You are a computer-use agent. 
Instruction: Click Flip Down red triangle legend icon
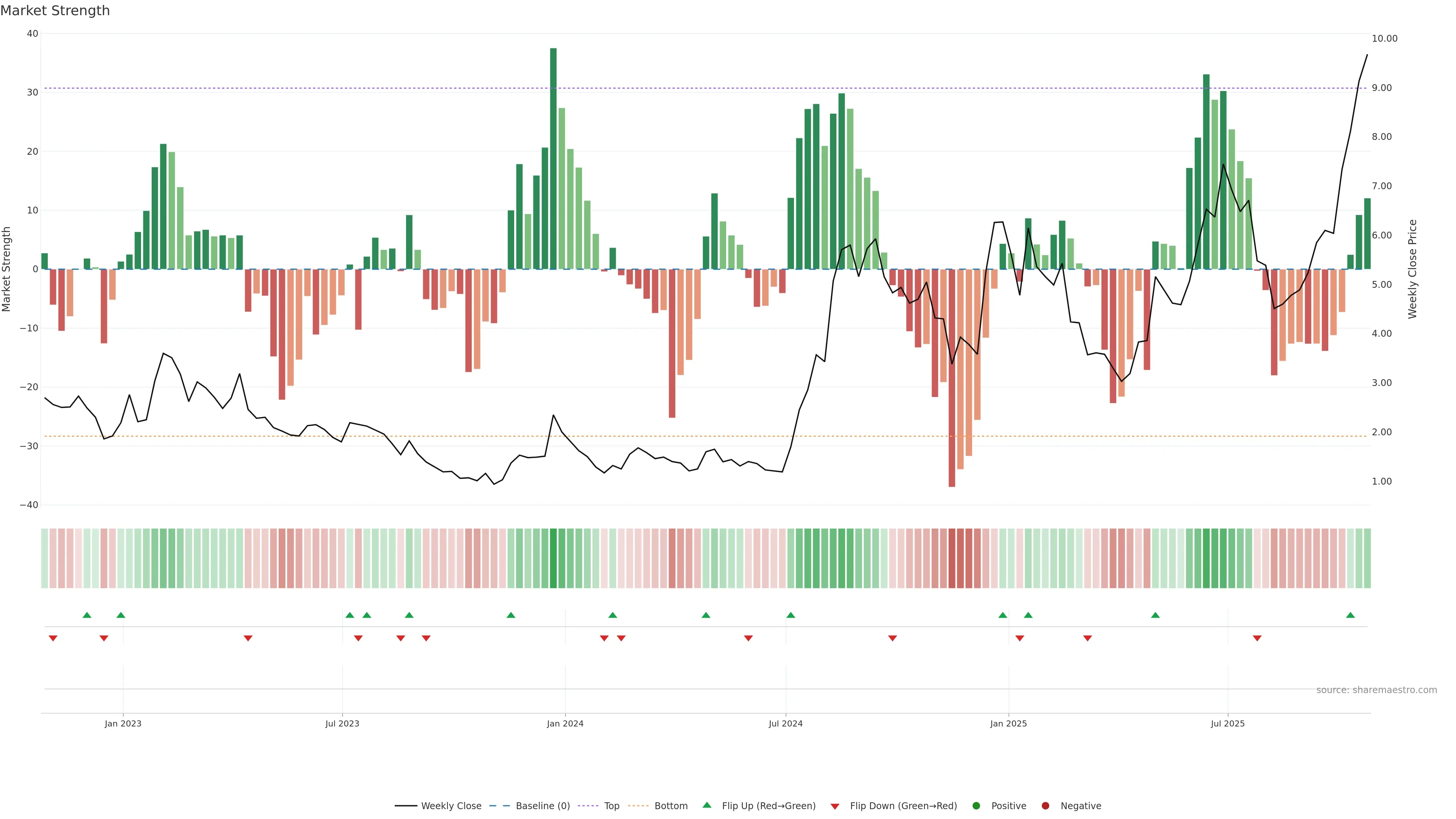tap(835, 806)
